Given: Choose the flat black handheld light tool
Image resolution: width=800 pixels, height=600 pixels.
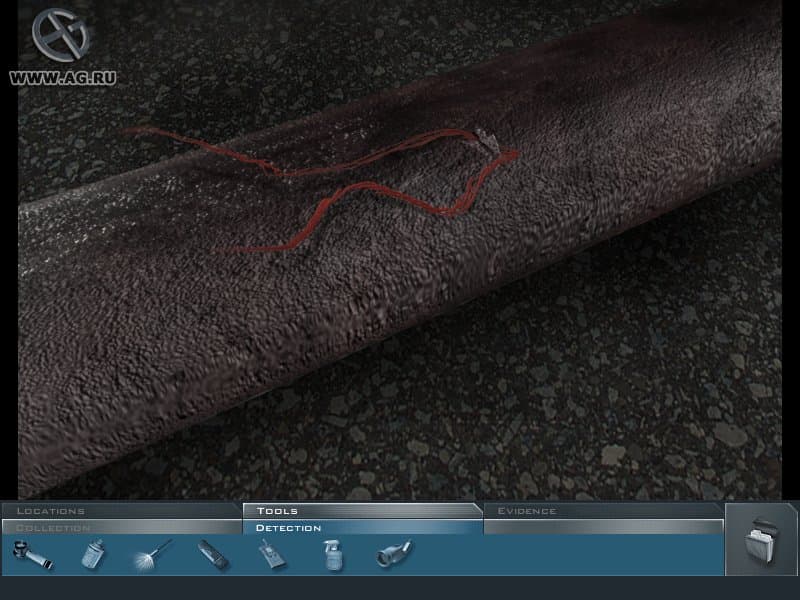Looking at the screenshot, I should tap(213, 555).
